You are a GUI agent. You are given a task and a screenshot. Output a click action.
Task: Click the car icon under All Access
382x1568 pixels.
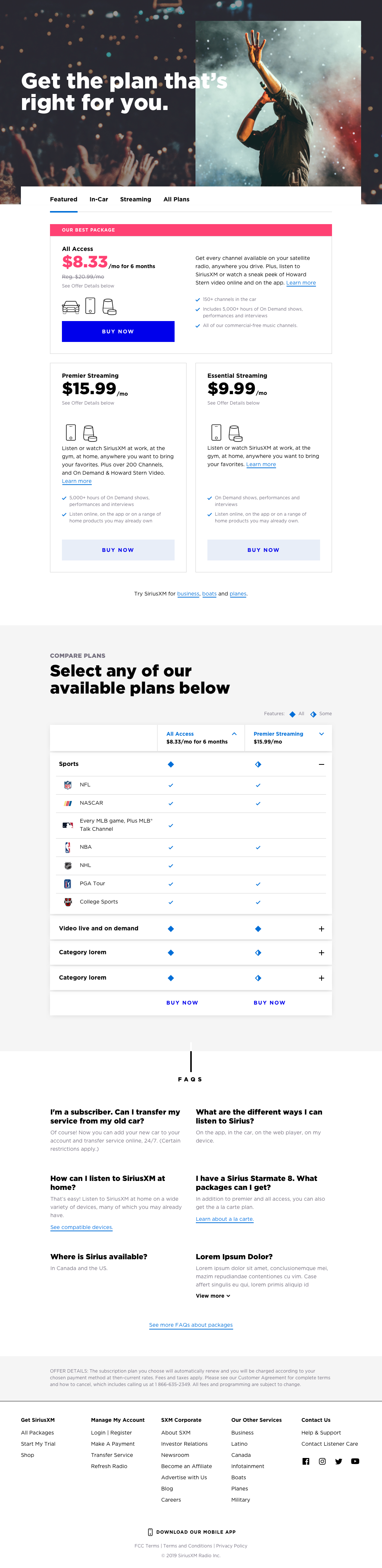coord(71,307)
